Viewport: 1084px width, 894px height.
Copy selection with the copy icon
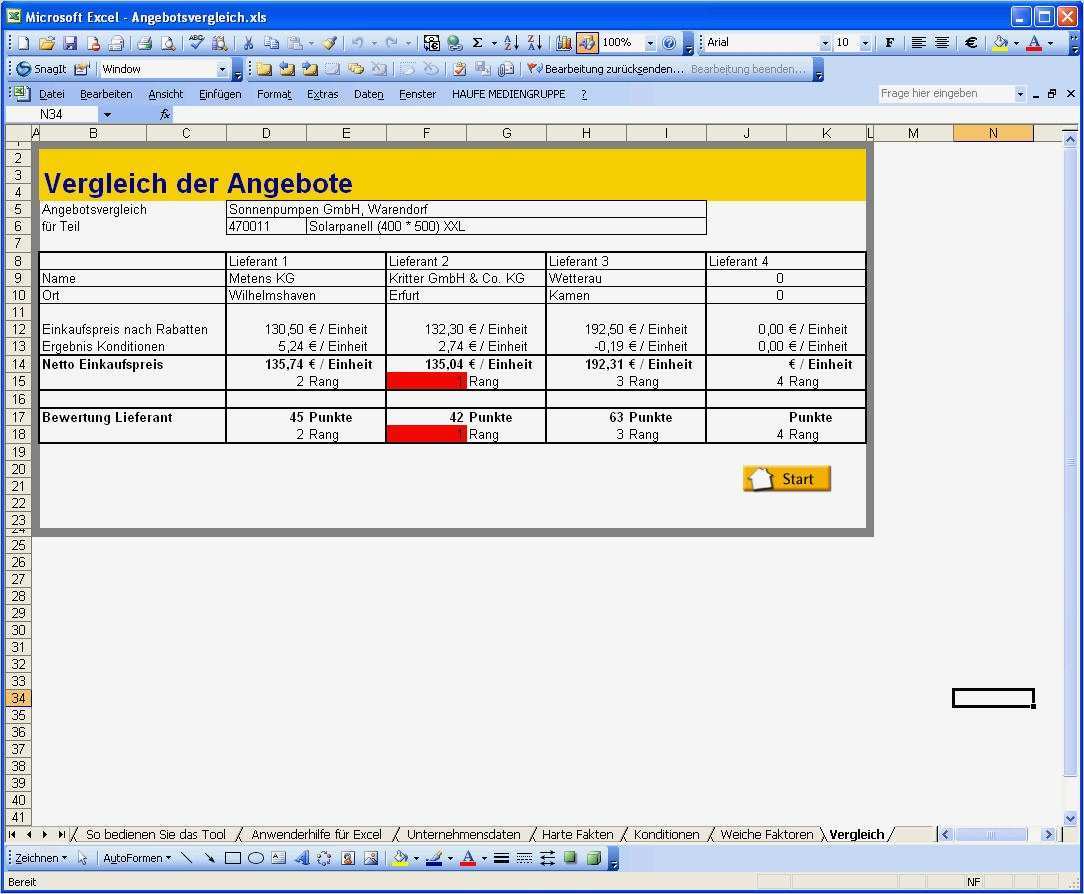(272, 43)
